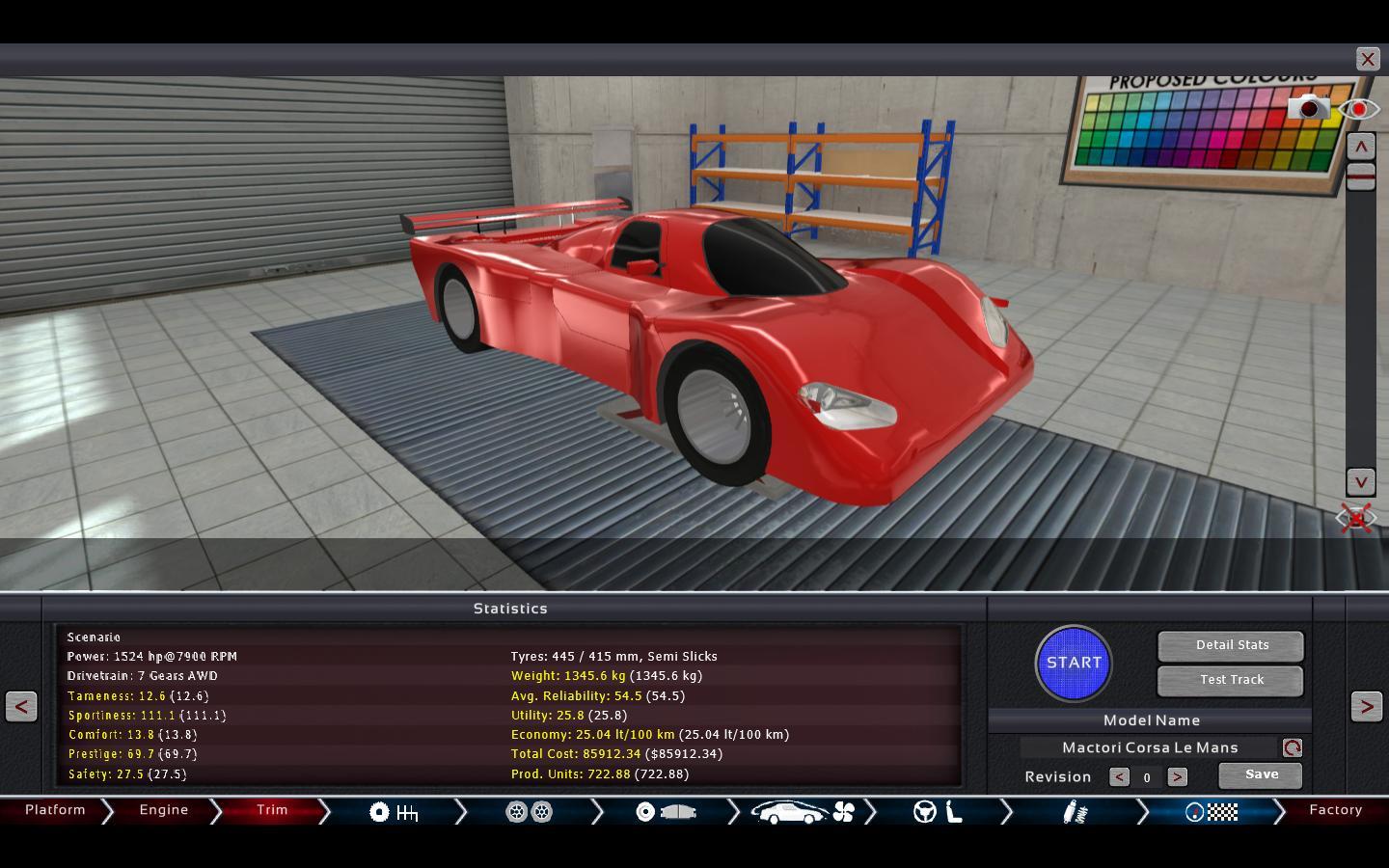Increase the Revision number with right arrow
1389x868 pixels.
[1177, 776]
